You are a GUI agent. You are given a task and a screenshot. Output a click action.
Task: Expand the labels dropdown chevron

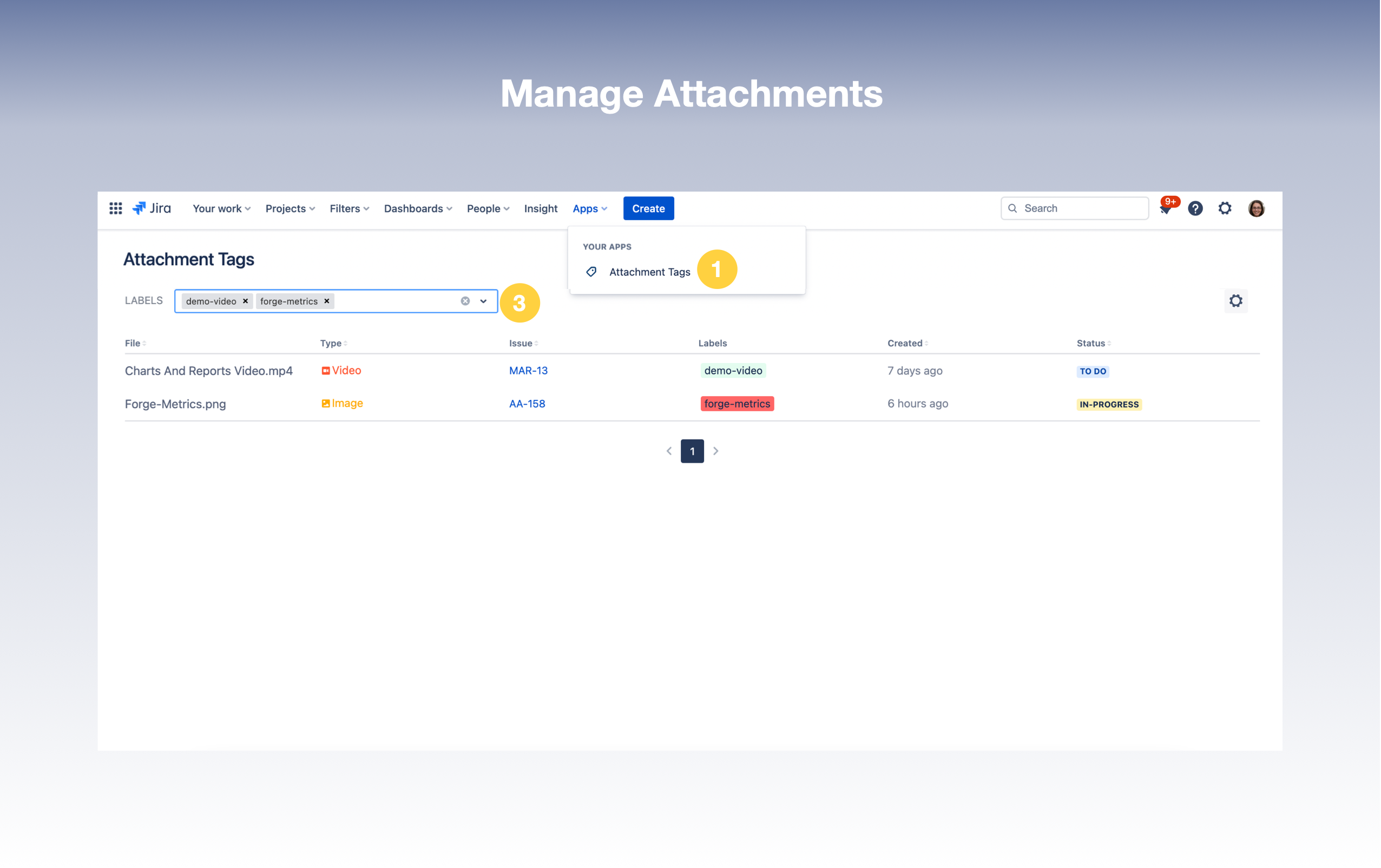(x=483, y=301)
